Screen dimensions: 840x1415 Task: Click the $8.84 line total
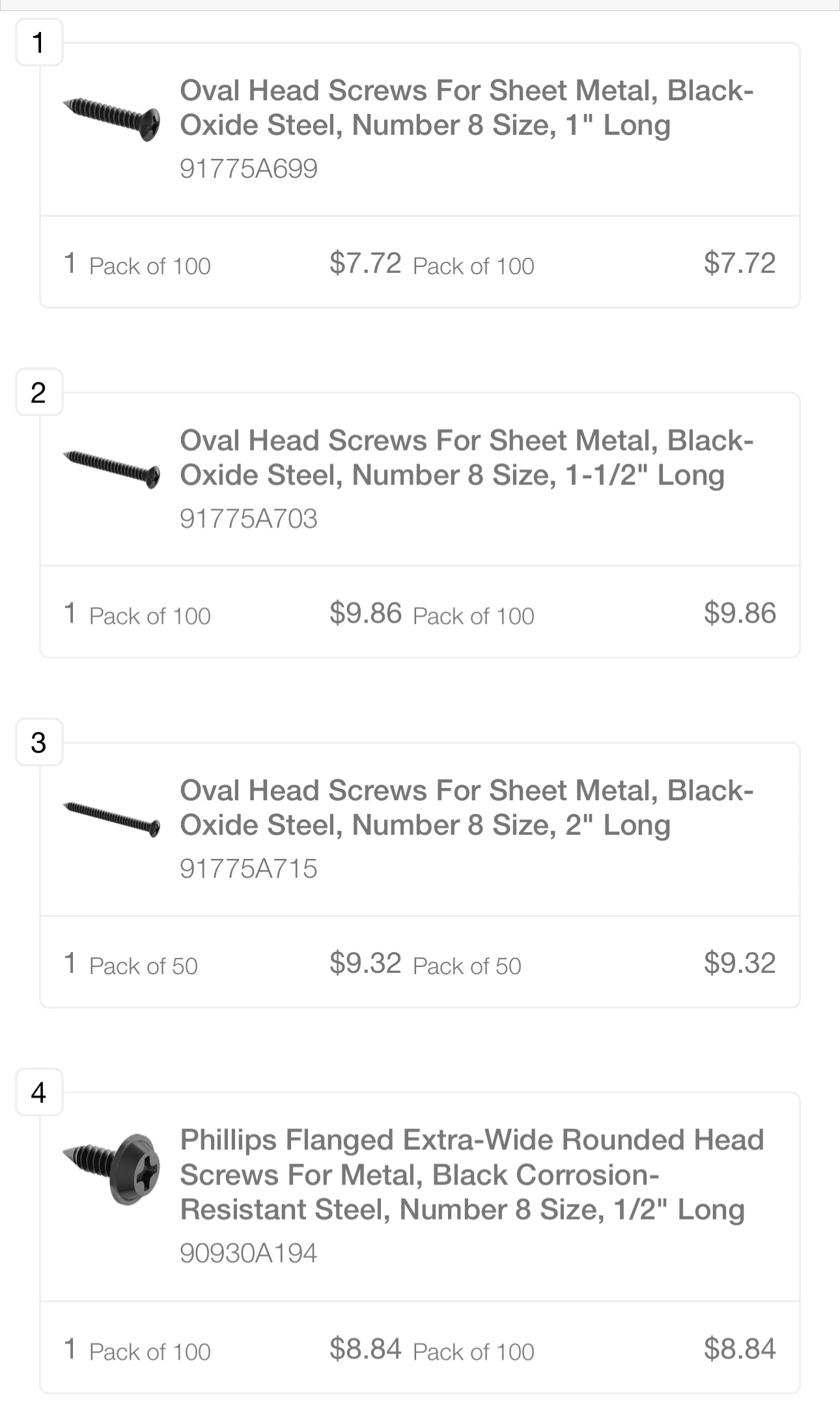[740, 1349]
